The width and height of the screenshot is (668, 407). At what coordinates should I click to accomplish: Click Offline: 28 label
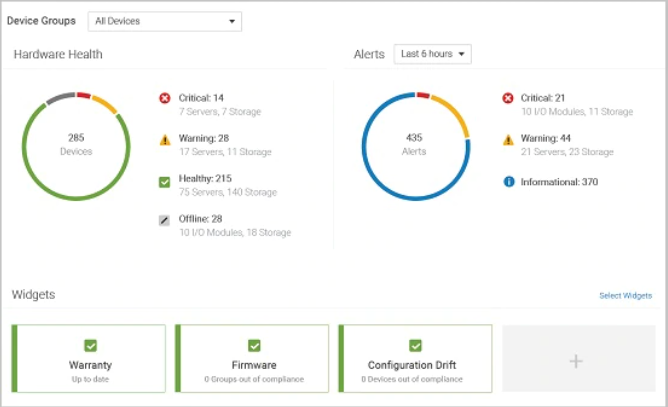pos(200,219)
